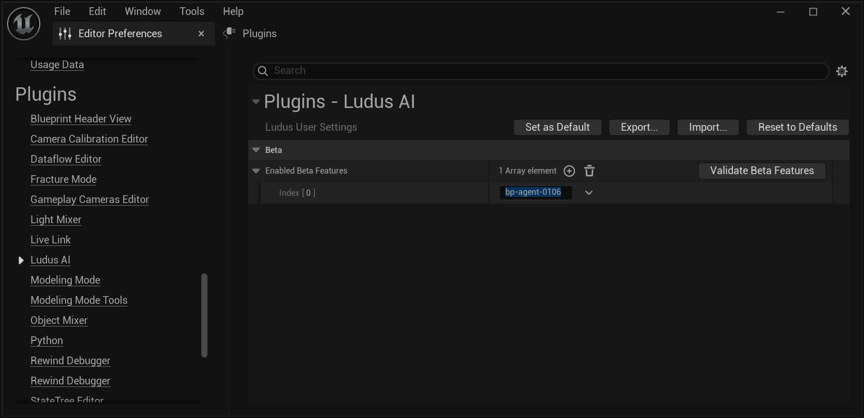Screen dimensions: 864x418
Task: Click the sidebar vertical scrollbar
Action: pos(204,315)
